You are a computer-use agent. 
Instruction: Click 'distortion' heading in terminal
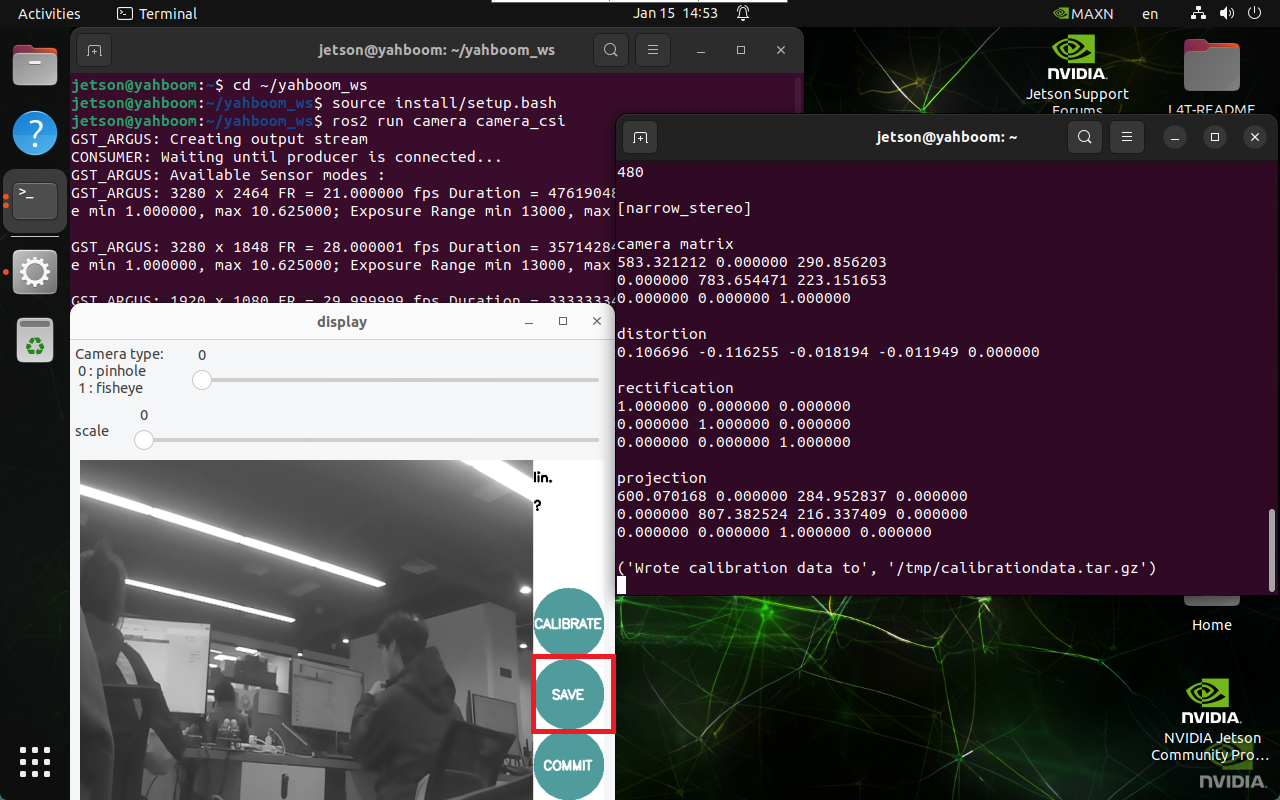click(x=662, y=334)
